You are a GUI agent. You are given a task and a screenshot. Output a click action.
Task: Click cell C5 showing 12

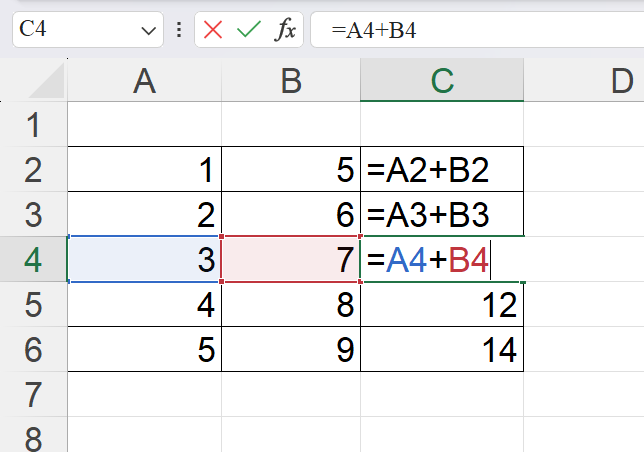click(442, 305)
